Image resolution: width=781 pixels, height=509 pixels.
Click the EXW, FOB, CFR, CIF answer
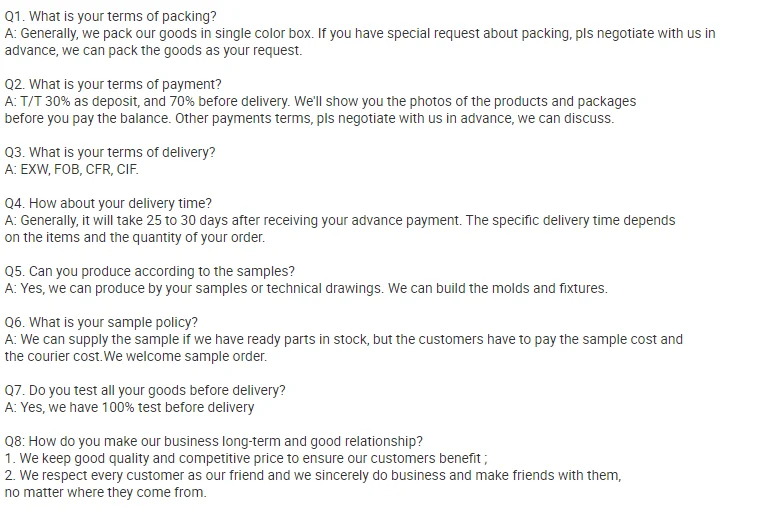[x=72, y=169]
